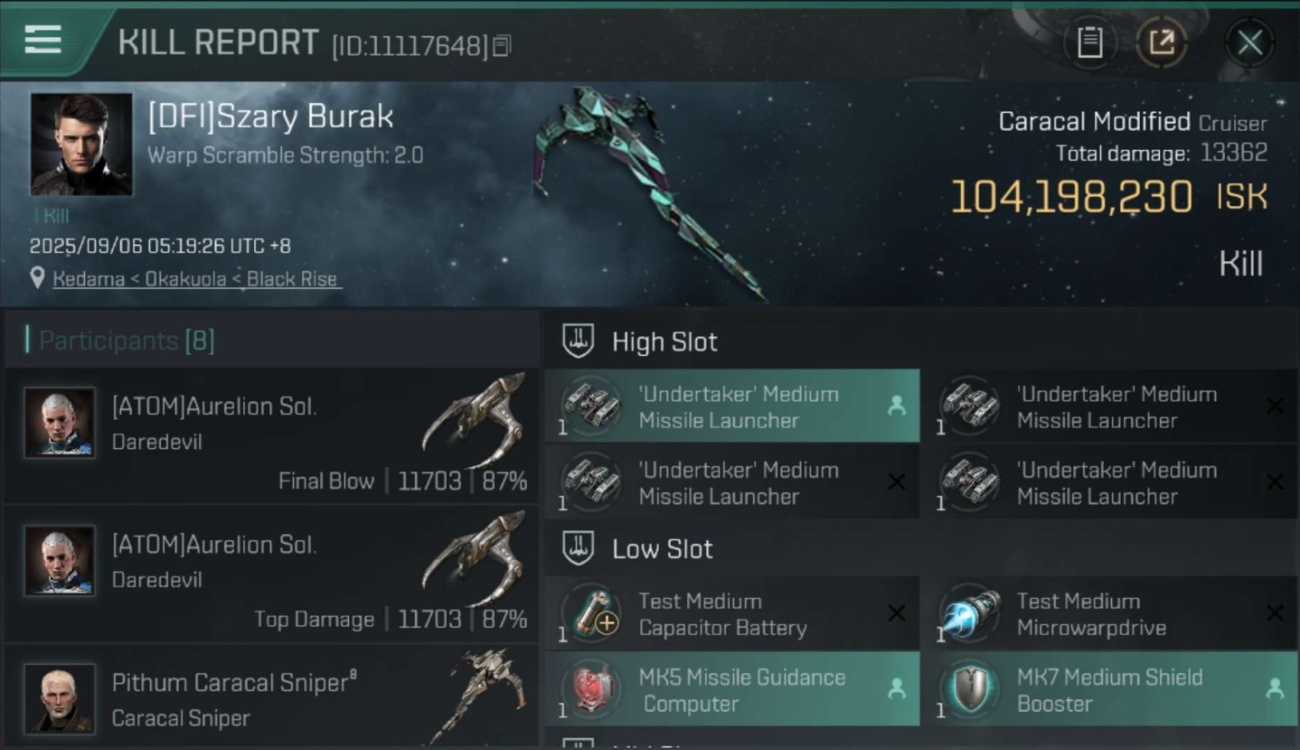
Task: Click the Test Medium Capacitor Battery icon
Action: tap(590, 613)
